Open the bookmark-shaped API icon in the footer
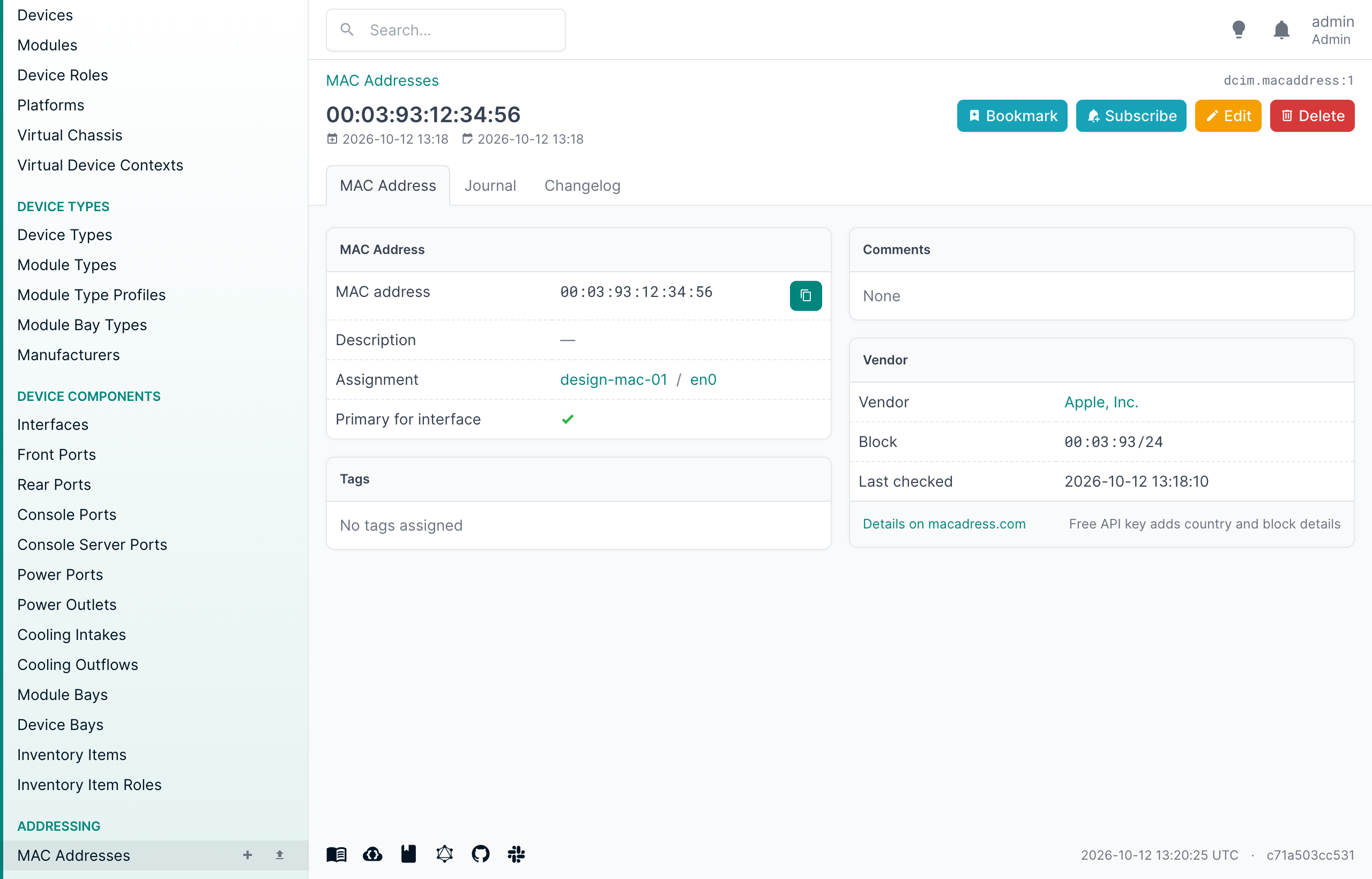The height and width of the screenshot is (879, 1372). 408,854
